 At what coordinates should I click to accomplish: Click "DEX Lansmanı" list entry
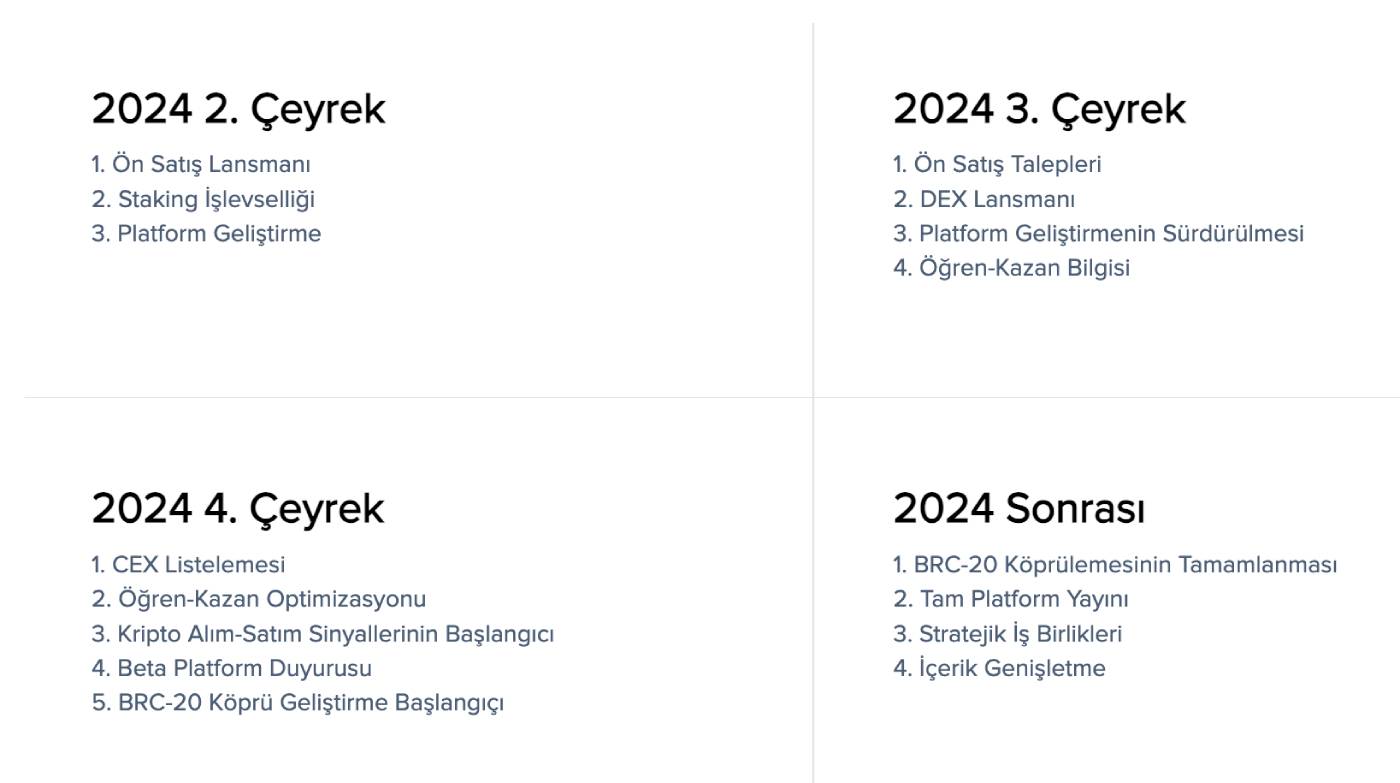tap(998, 199)
